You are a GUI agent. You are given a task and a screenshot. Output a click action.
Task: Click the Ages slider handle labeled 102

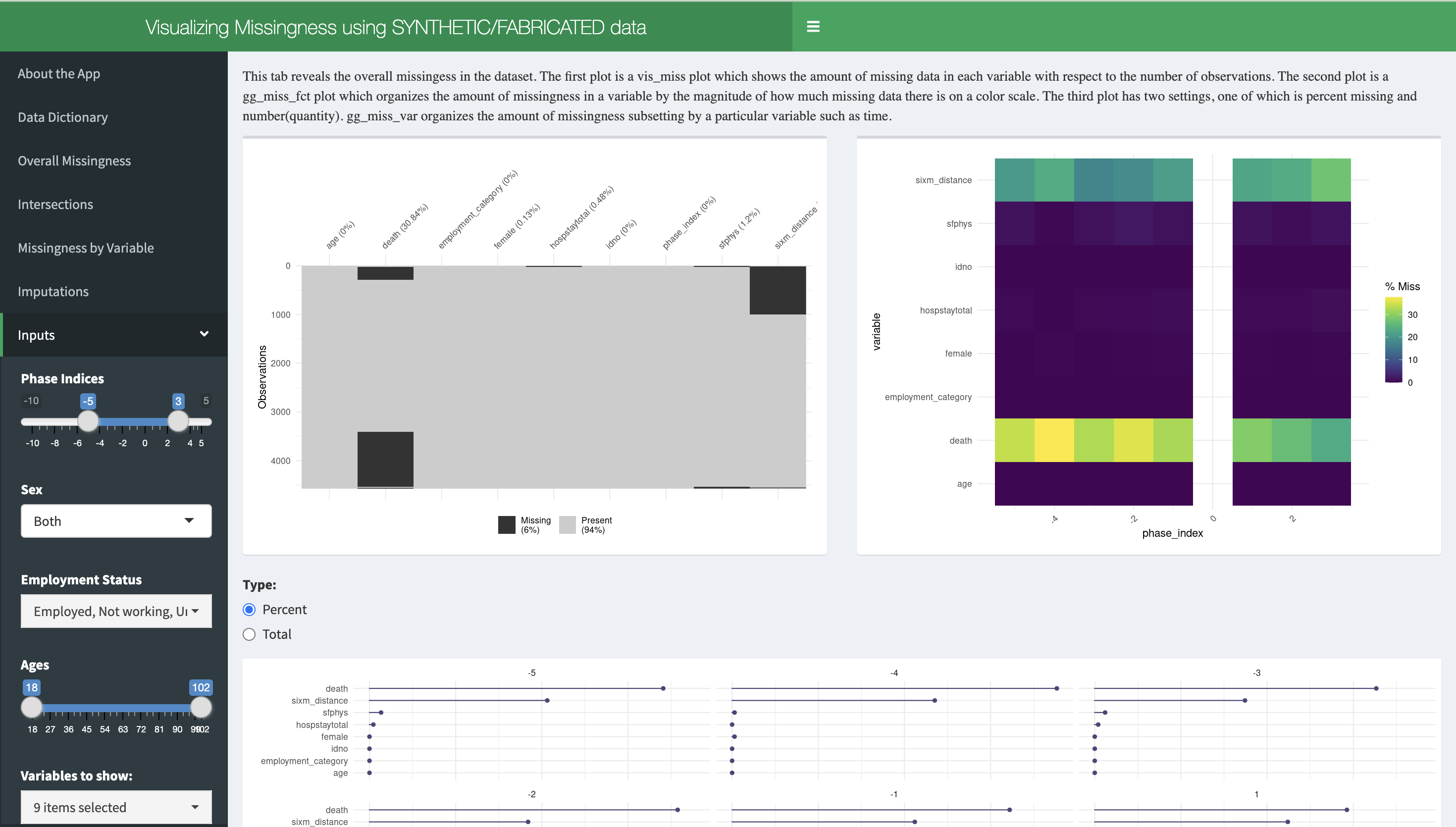201,708
